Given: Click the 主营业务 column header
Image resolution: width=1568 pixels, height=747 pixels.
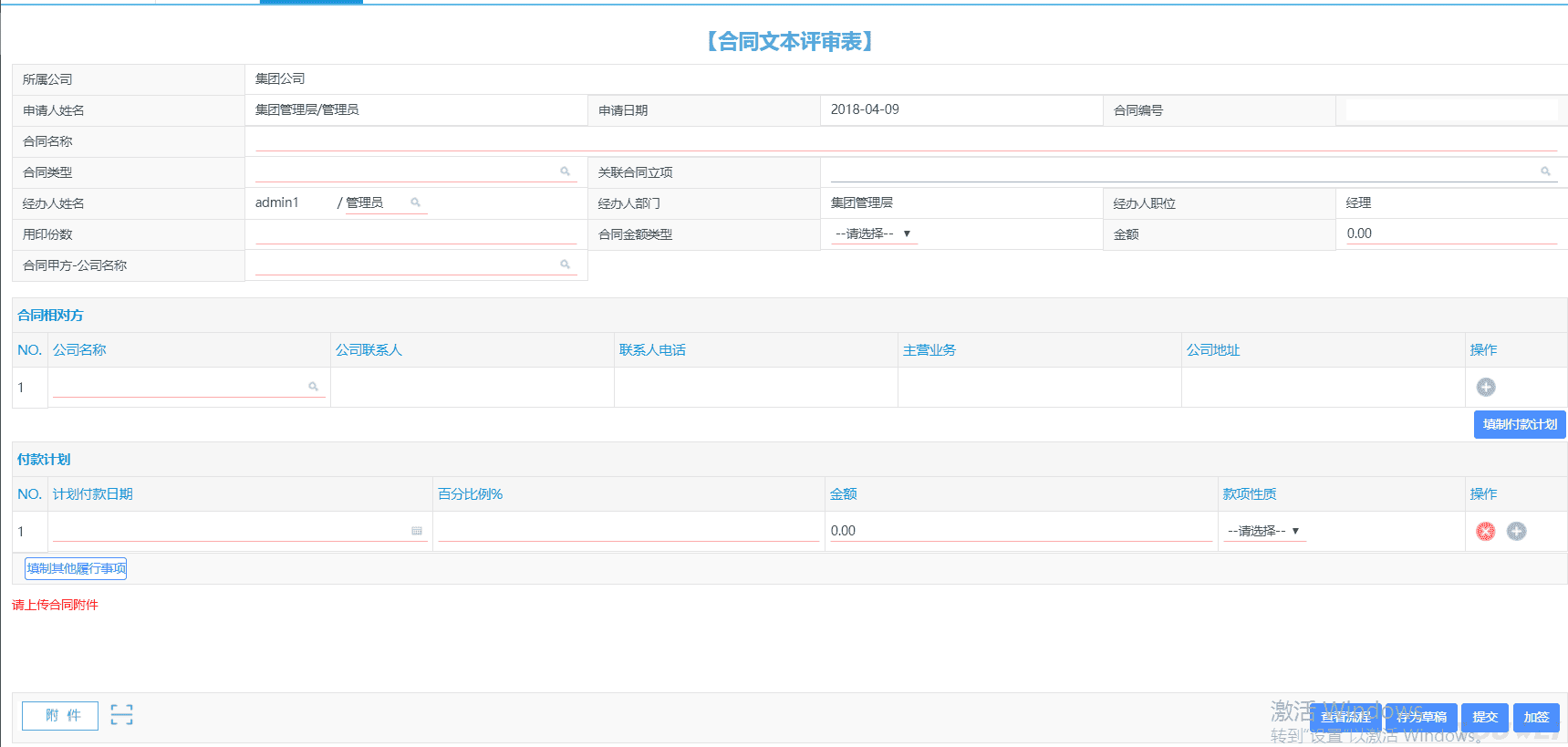Looking at the screenshot, I should (929, 350).
